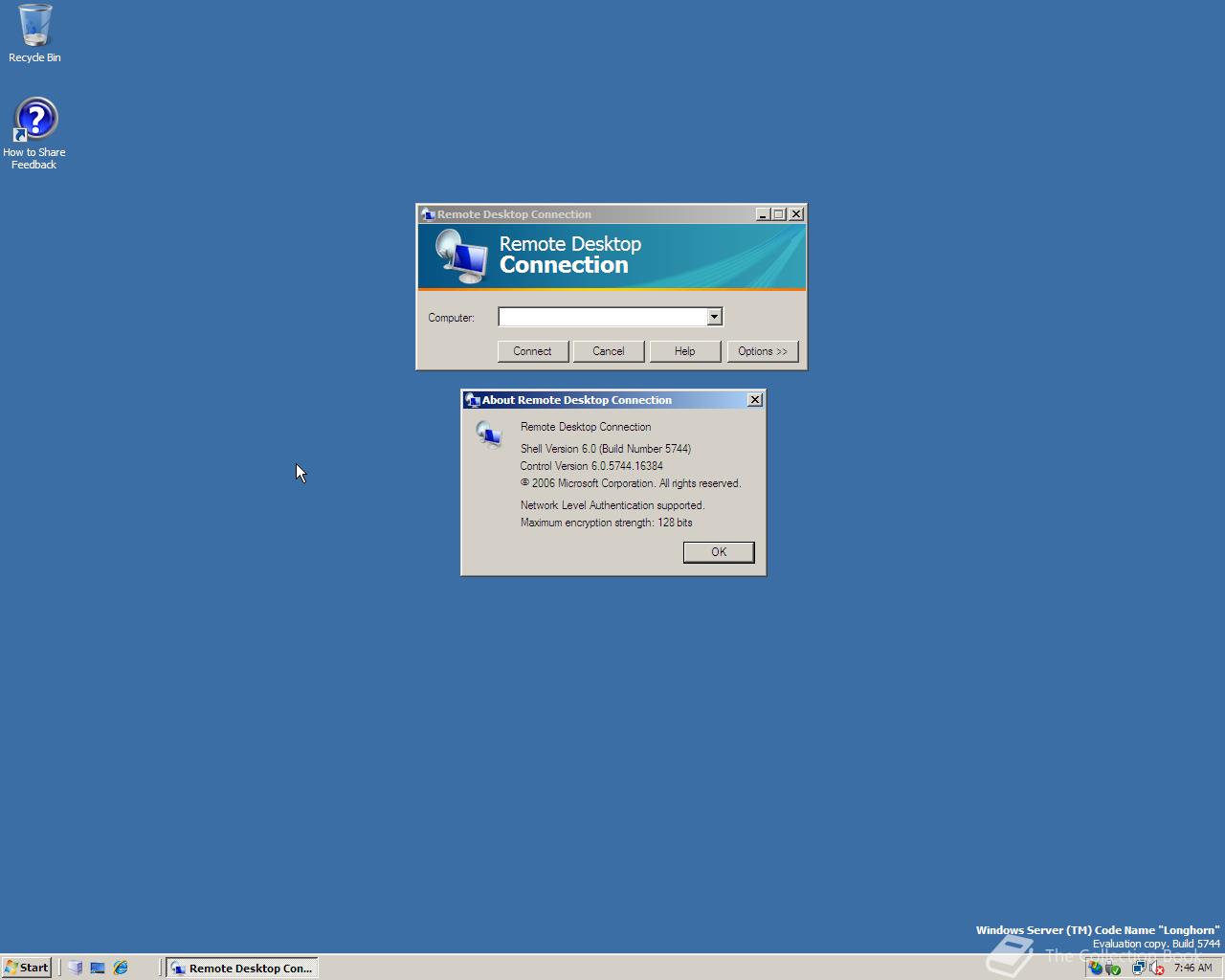Click the Server Manager quick launch icon
The image size is (1225, 980).
76,968
